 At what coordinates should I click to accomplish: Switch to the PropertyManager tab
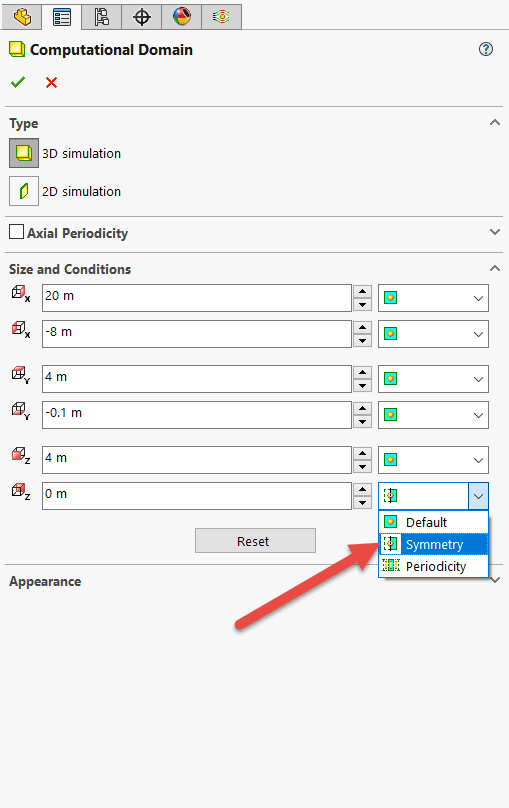[x=62, y=18]
